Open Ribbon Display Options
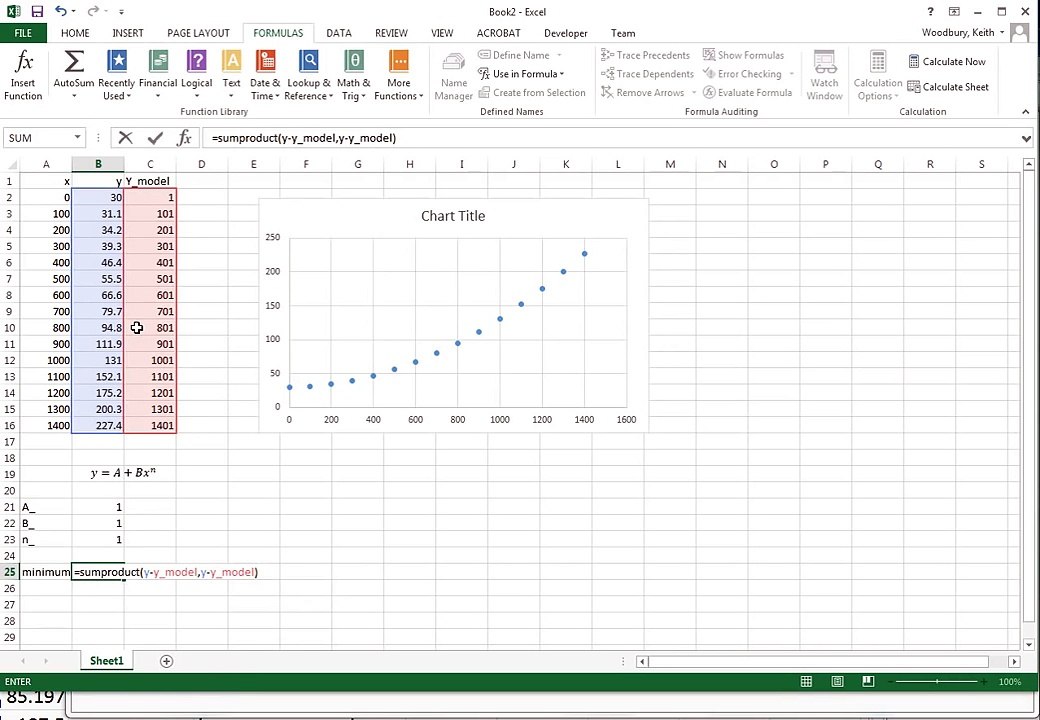 pyautogui.click(x=954, y=11)
